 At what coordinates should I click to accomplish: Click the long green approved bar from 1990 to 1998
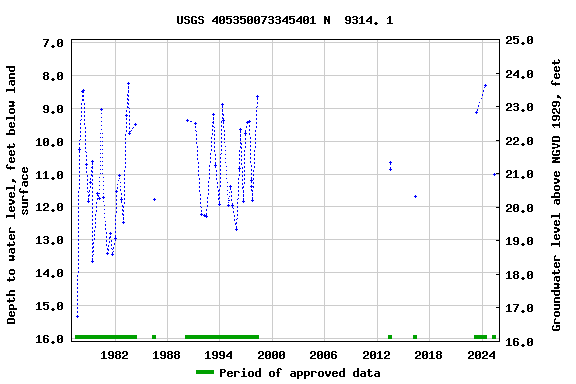(x=222, y=337)
